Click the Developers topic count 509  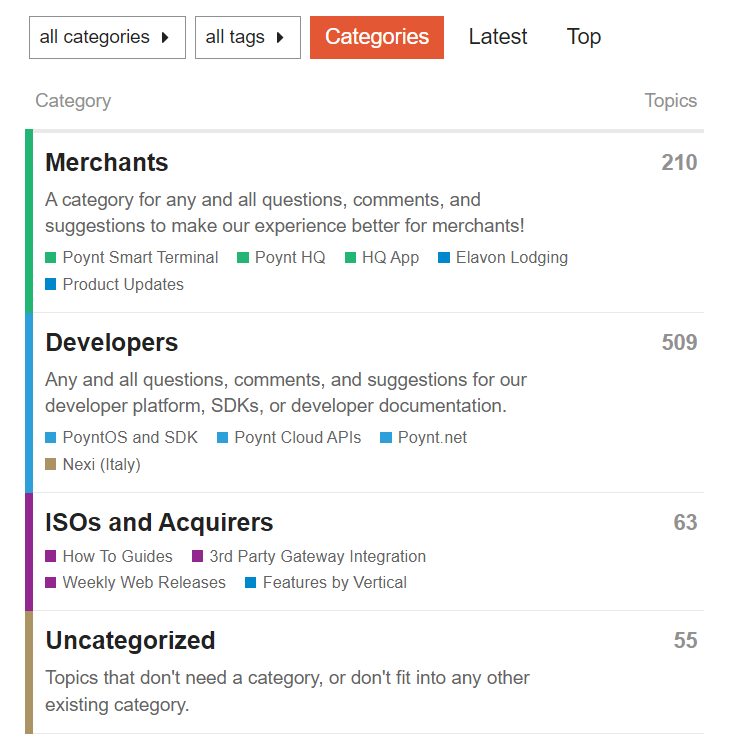click(679, 342)
